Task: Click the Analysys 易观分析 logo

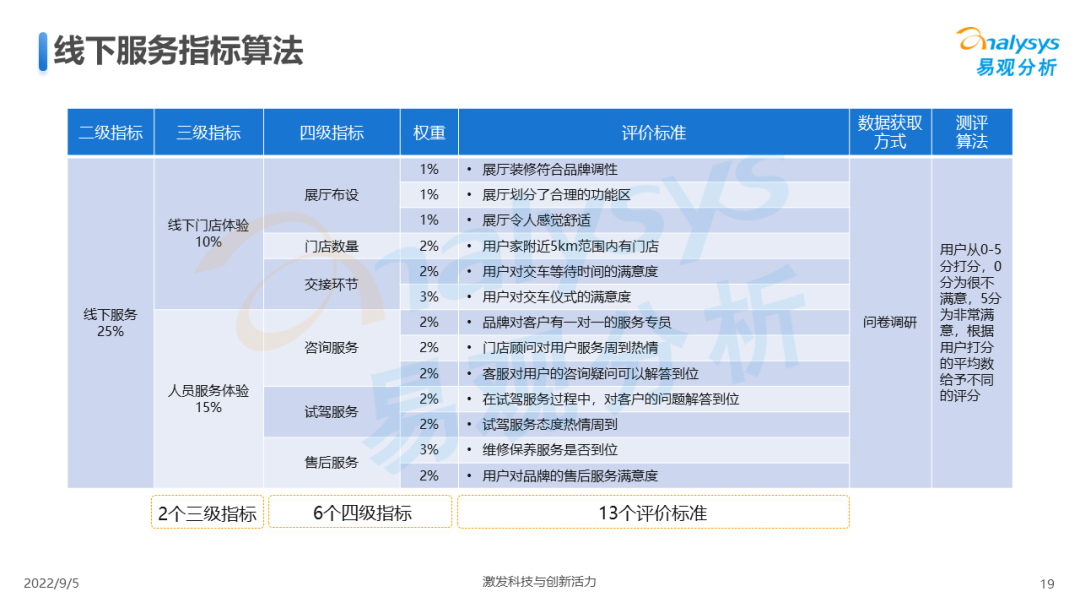Action: [1007, 51]
